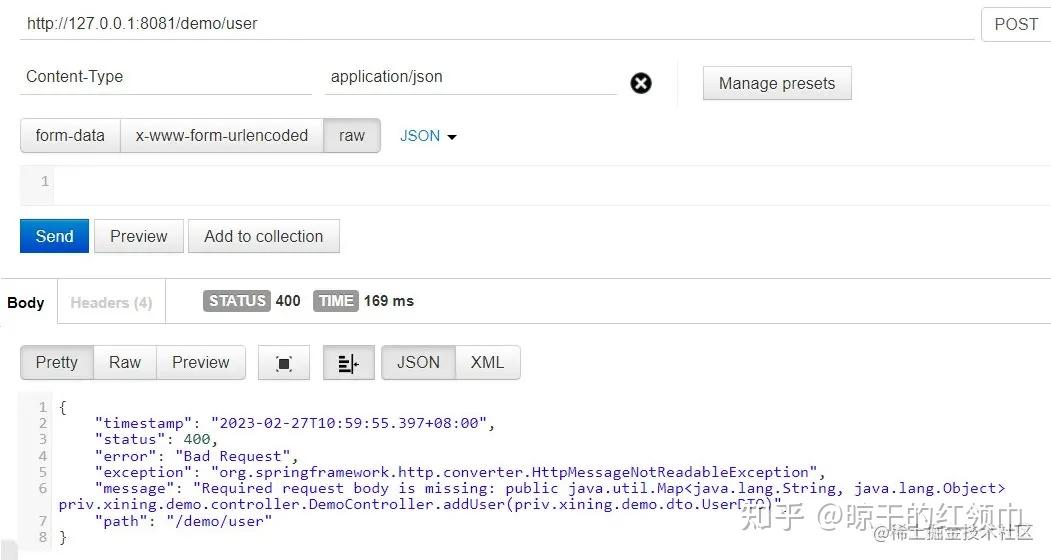
Task: Select the response Preview view
Action: 200,363
